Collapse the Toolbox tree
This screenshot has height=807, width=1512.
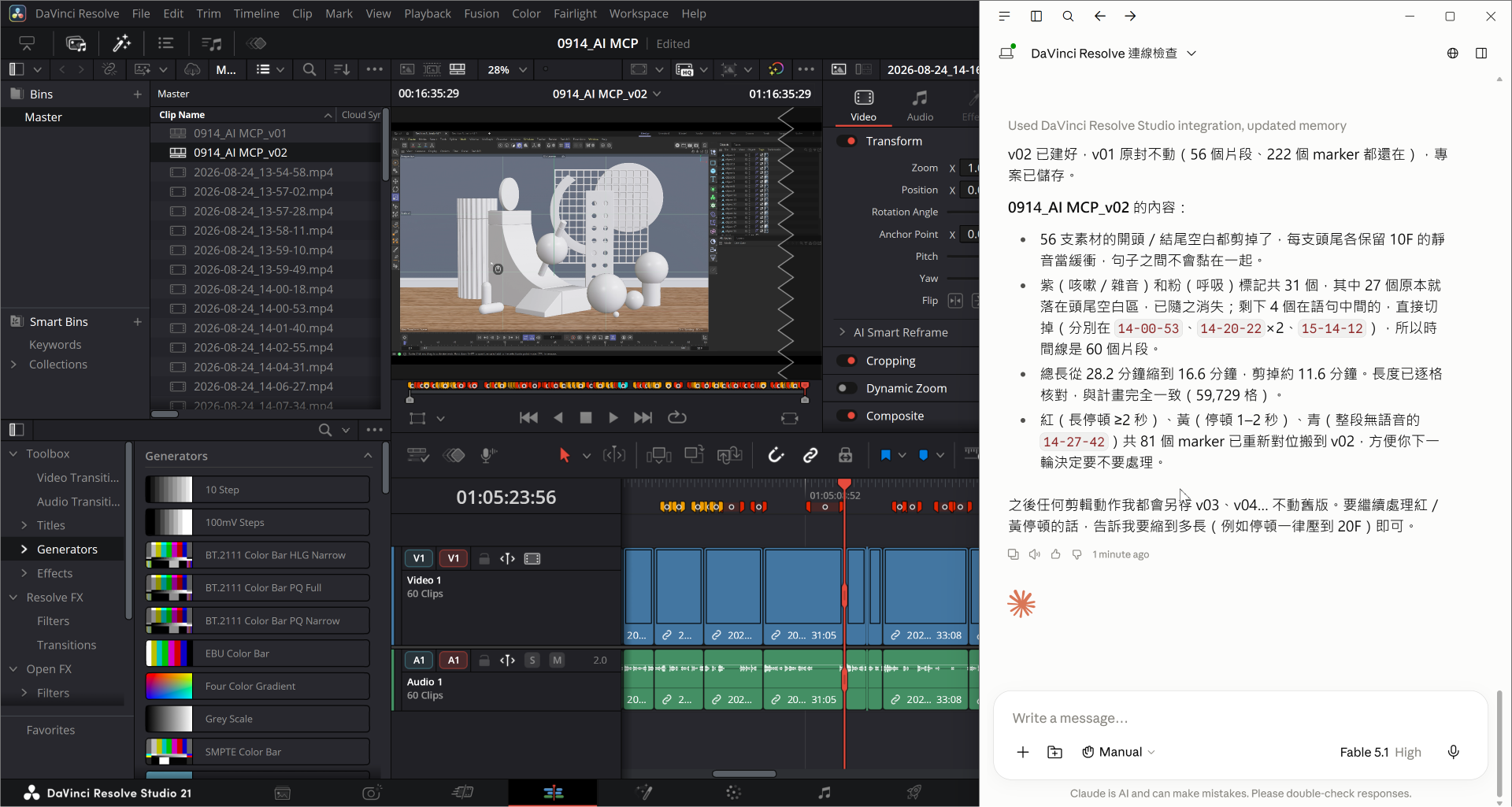click(x=13, y=453)
